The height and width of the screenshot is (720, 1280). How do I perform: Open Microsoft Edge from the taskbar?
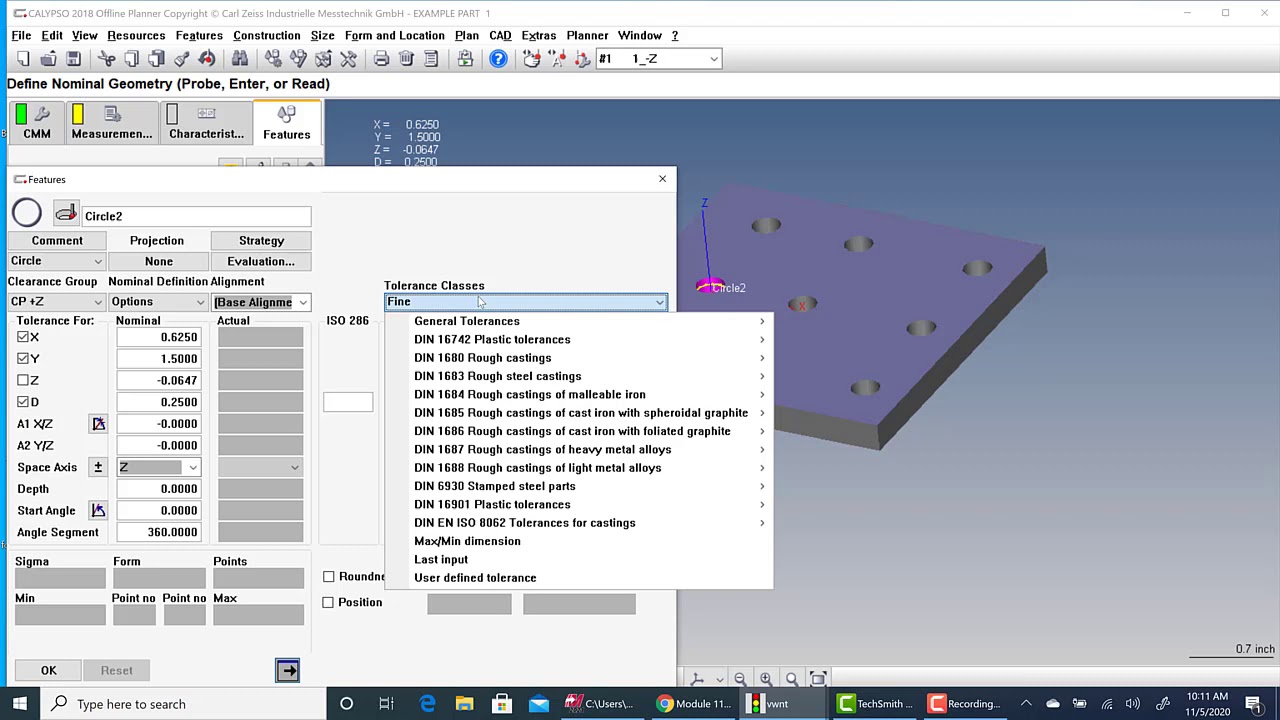click(x=427, y=704)
